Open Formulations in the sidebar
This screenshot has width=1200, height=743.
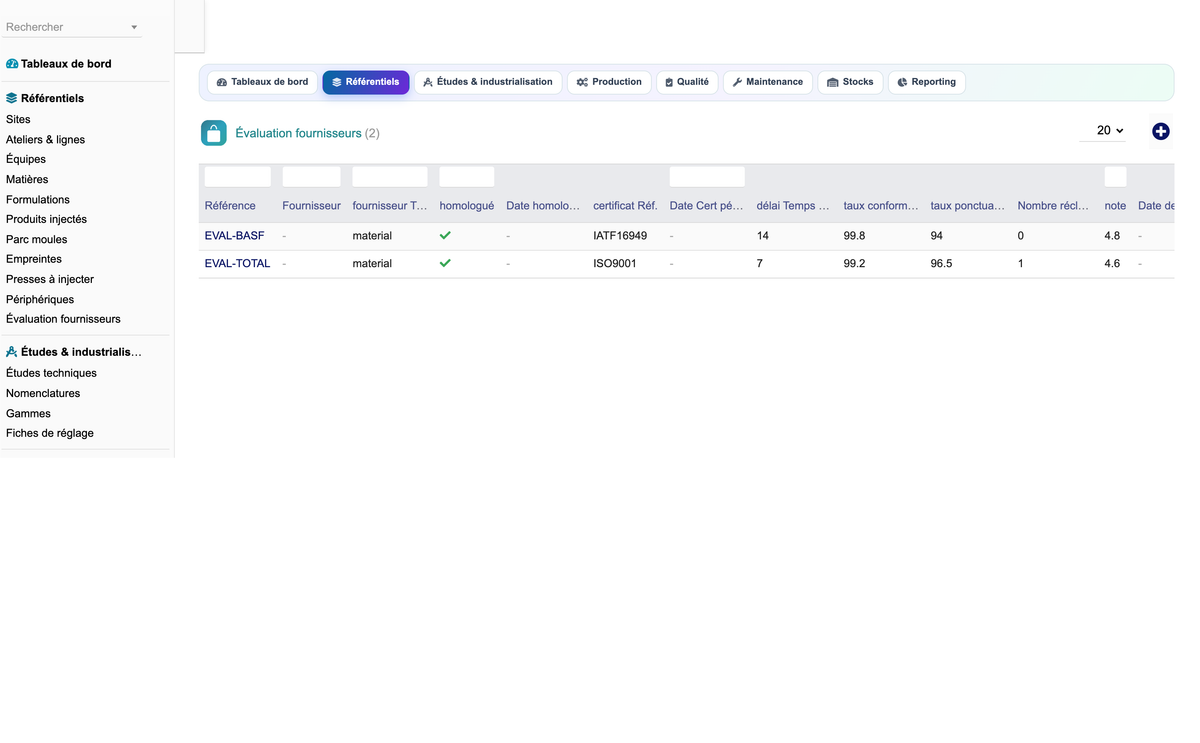(x=38, y=199)
